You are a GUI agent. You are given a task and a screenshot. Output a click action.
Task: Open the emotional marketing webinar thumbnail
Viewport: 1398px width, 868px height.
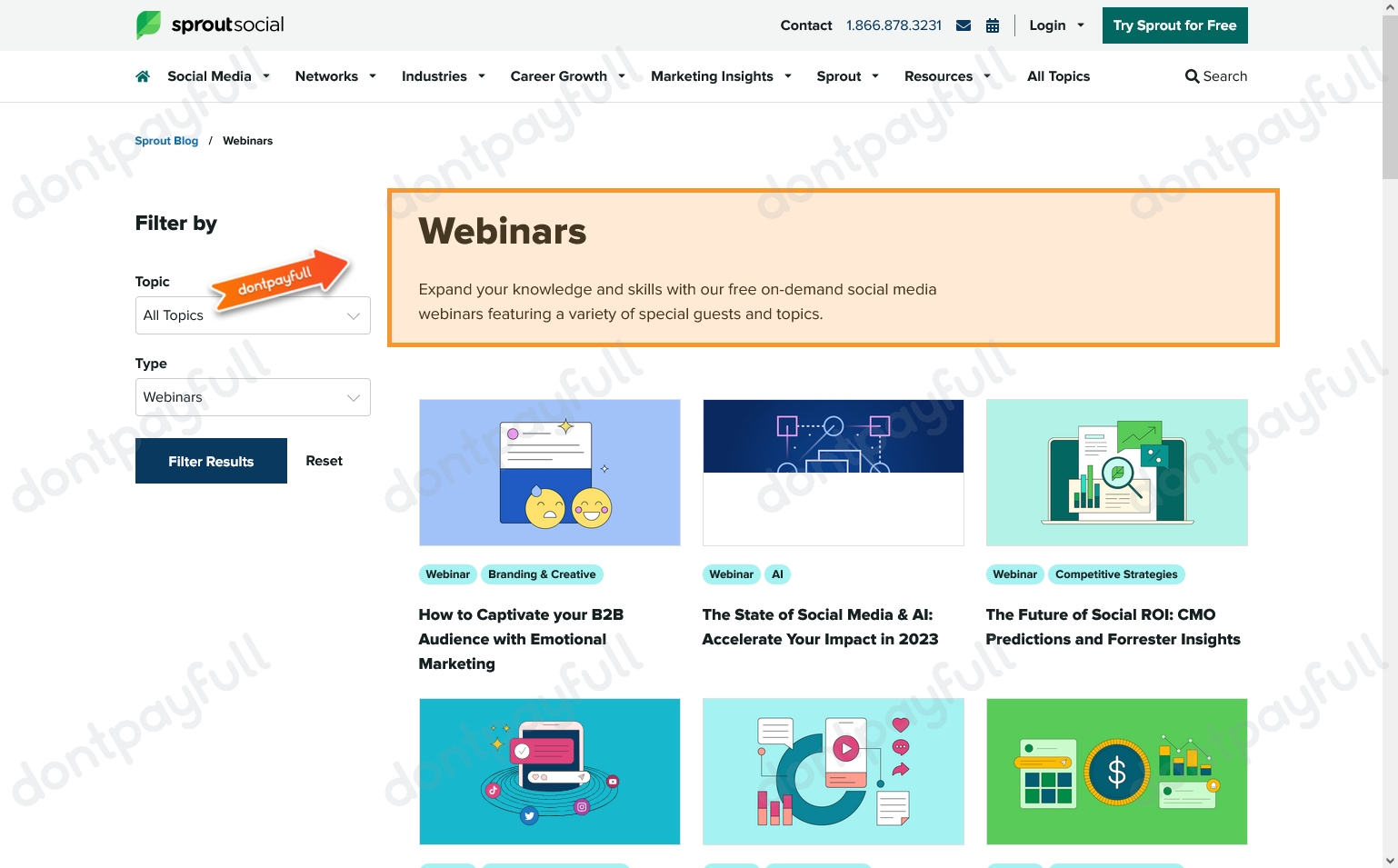[549, 473]
